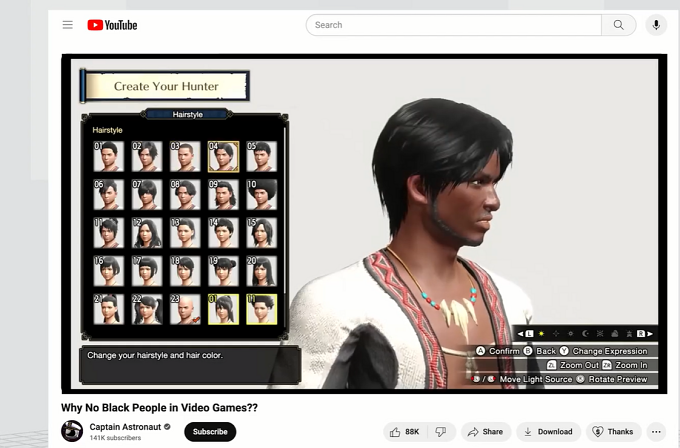Click the 'Create Your Hunter' banner
The height and width of the screenshot is (448, 680).
tap(165, 86)
